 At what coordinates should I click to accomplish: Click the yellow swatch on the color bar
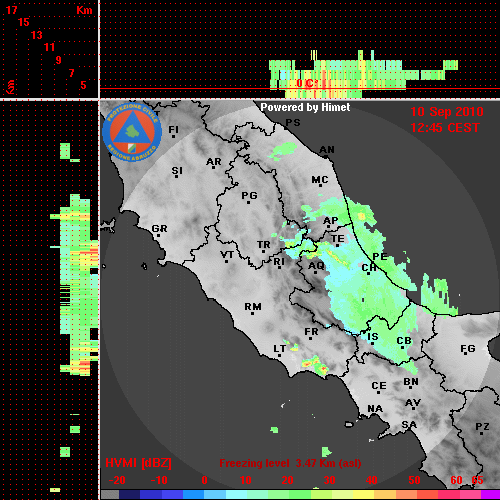[x=363, y=495]
